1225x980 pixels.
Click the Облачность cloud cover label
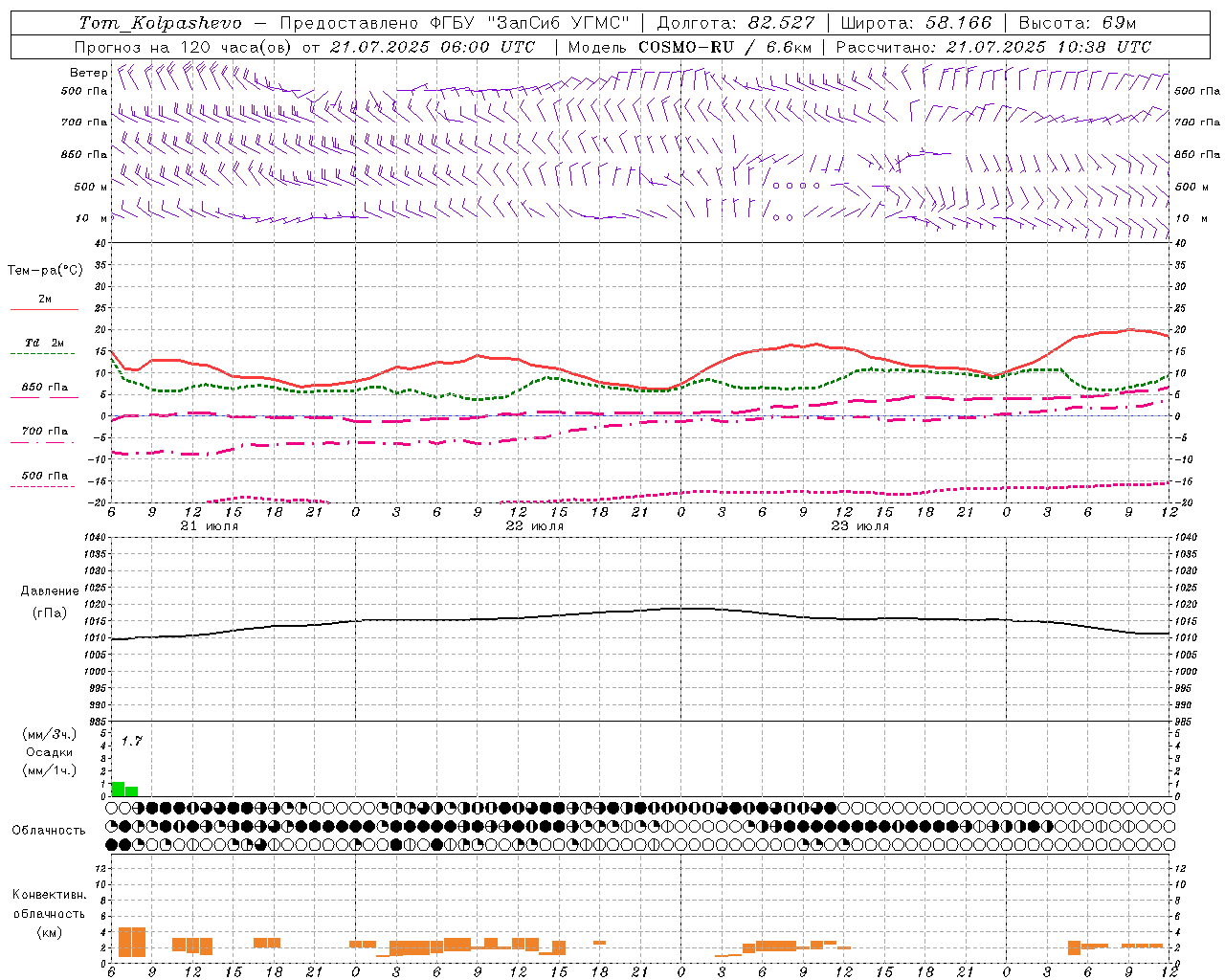pyautogui.click(x=49, y=830)
